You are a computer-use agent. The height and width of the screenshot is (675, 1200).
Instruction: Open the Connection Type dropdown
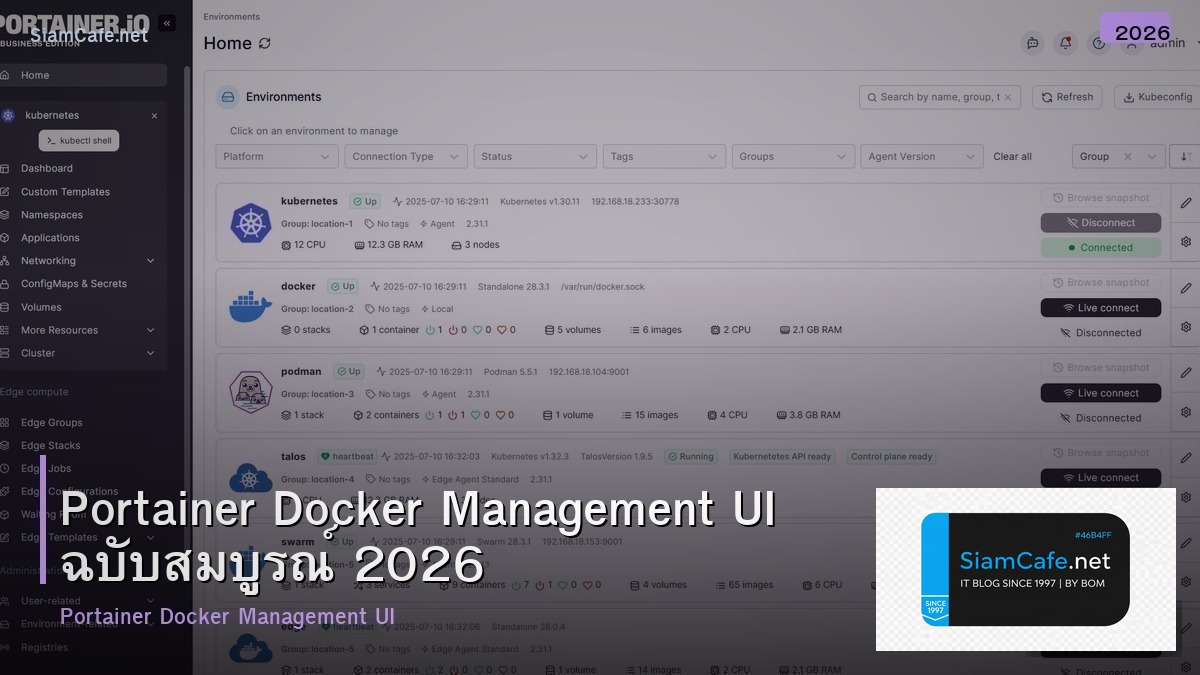pos(405,156)
